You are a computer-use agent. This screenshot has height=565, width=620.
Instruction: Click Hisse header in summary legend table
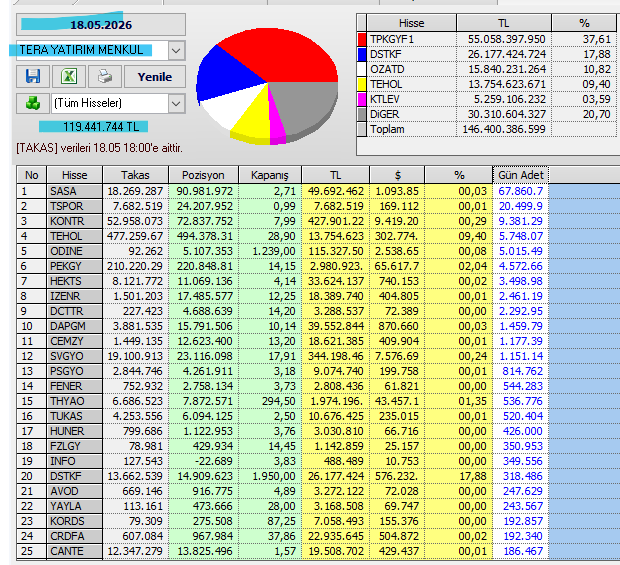coord(411,23)
